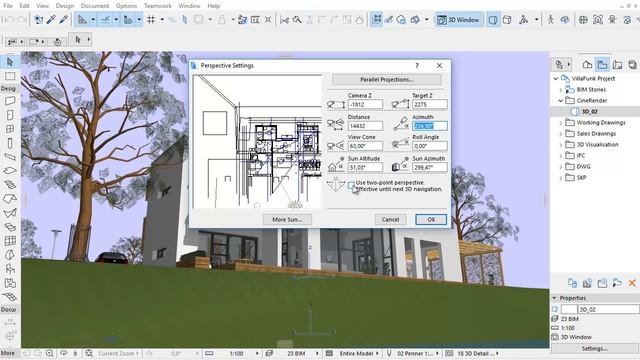Select the Marquee tool in the toolbox
This screenshot has width=640, height=360.
click(10, 76)
